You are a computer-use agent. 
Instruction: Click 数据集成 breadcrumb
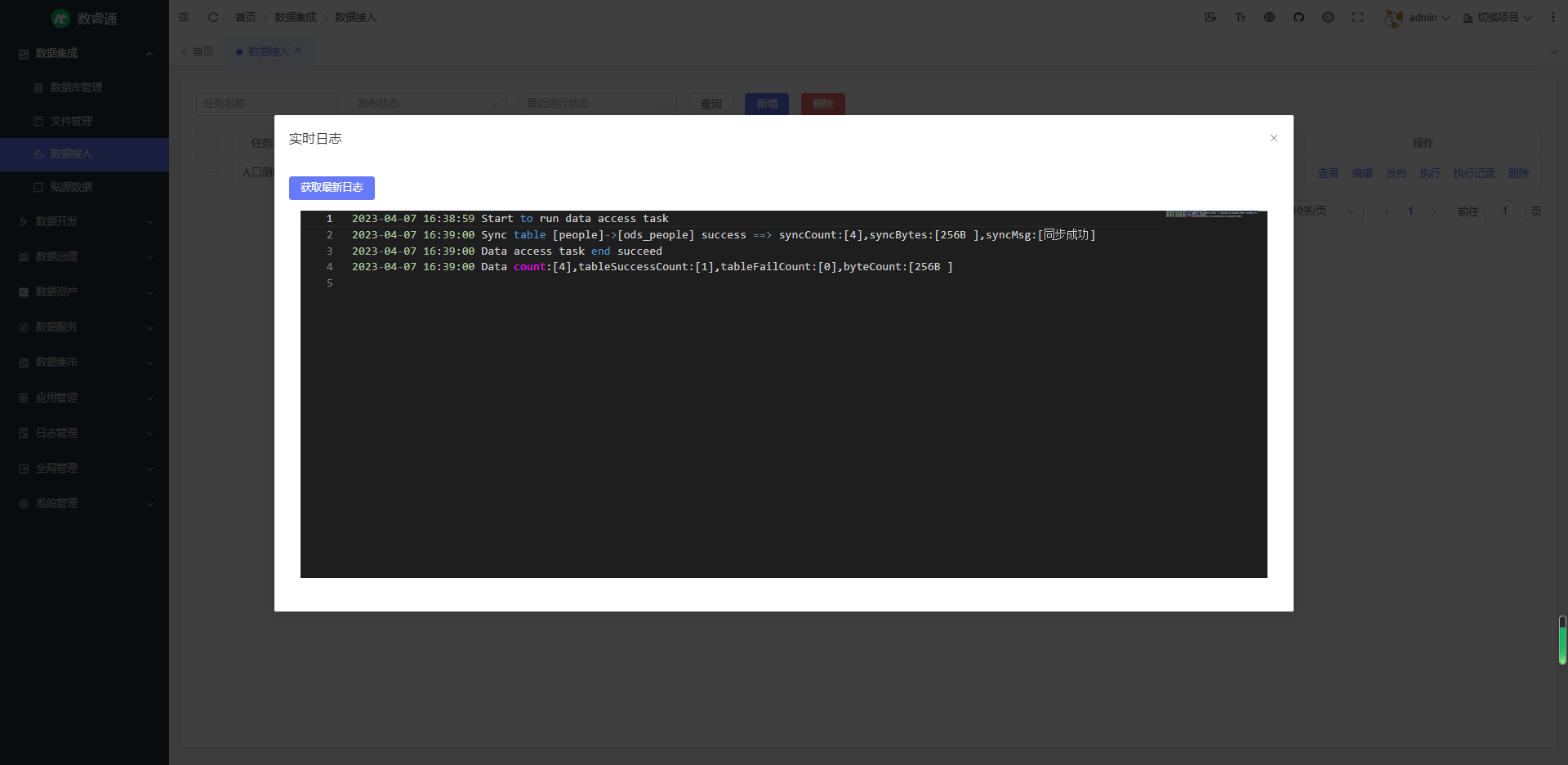[295, 17]
